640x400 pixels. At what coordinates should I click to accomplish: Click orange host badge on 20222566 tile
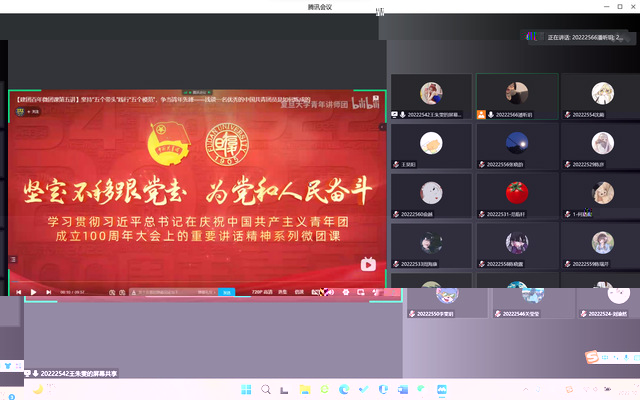tap(481, 115)
